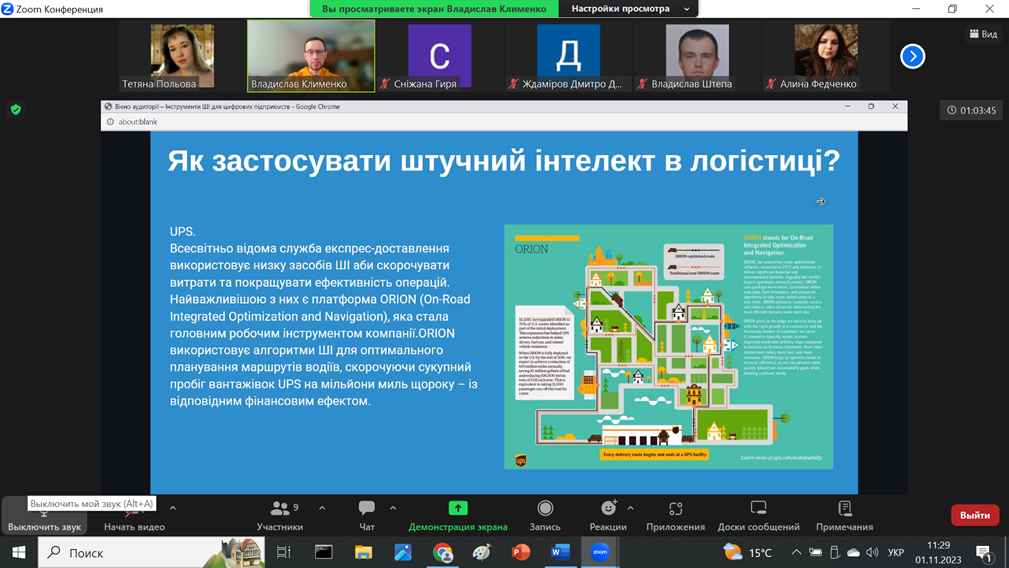Open Настройки просмотра dropdown

(x=629, y=8)
